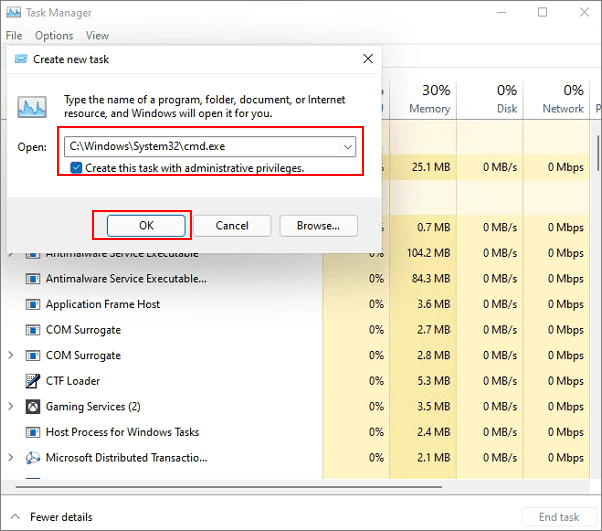Image resolution: width=602 pixels, height=531 pixels.
Task: Click the Microsoft Distributed Transaction process icon
Action: [31, 458]
